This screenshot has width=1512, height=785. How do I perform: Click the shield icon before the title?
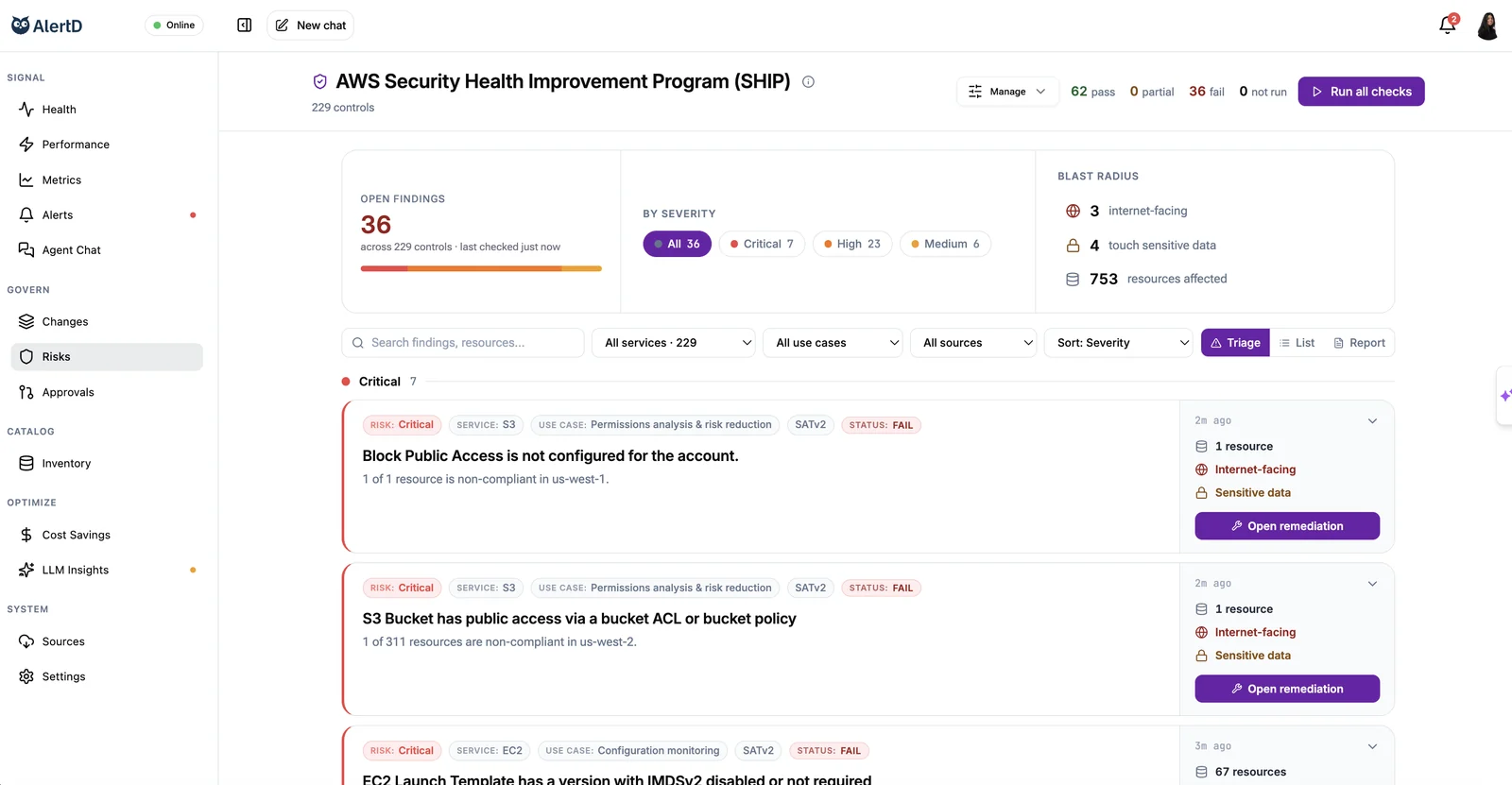(320, 81)
